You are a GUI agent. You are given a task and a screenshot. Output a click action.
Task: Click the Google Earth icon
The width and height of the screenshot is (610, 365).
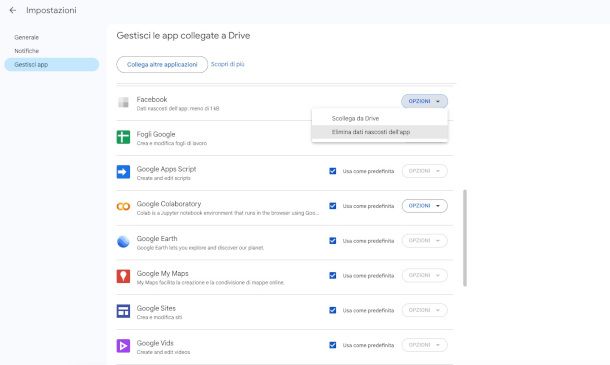pos(123,241)
